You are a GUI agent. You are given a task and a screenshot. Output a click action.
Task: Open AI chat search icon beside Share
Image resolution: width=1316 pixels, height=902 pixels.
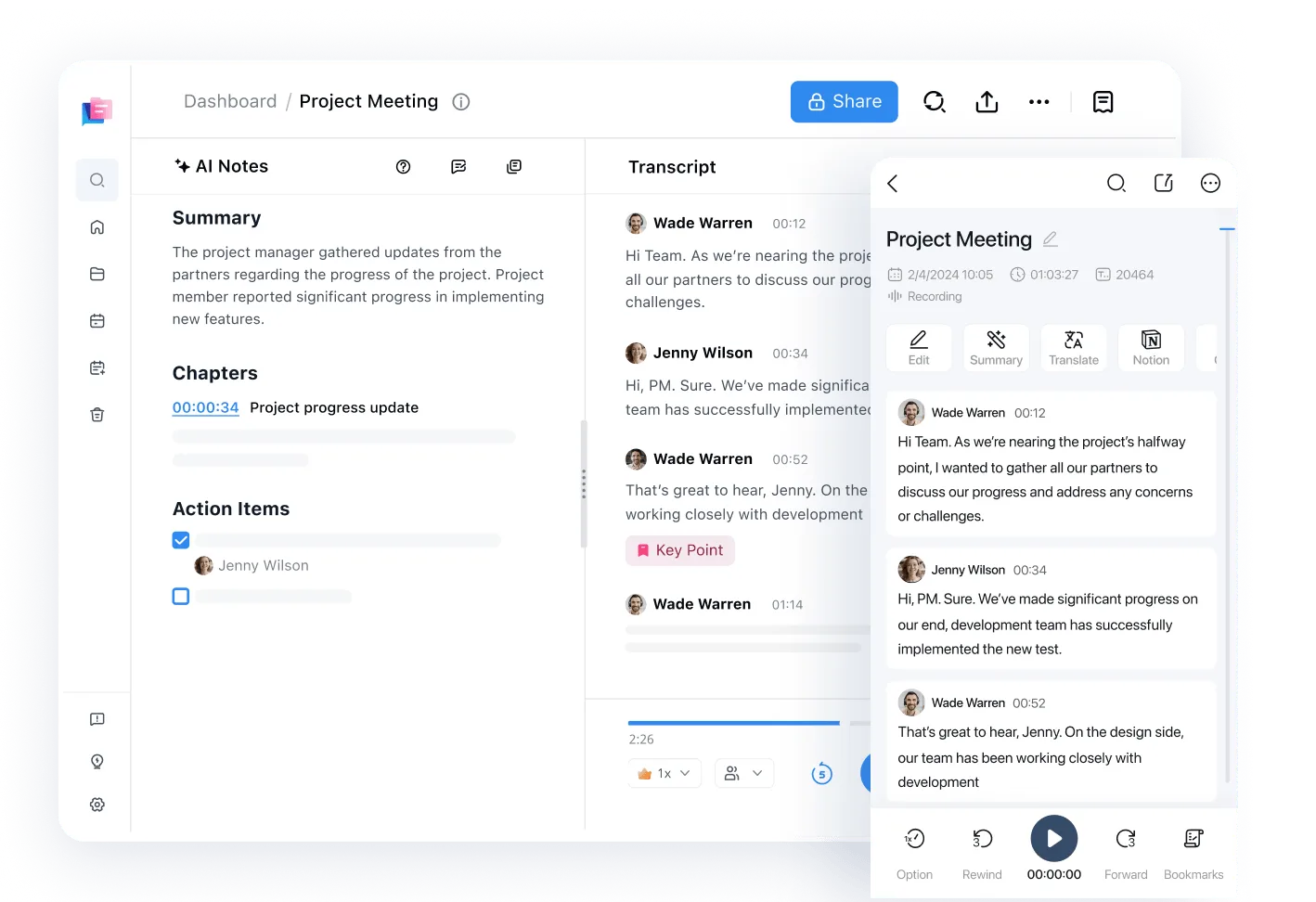click(x=935, y=102)
